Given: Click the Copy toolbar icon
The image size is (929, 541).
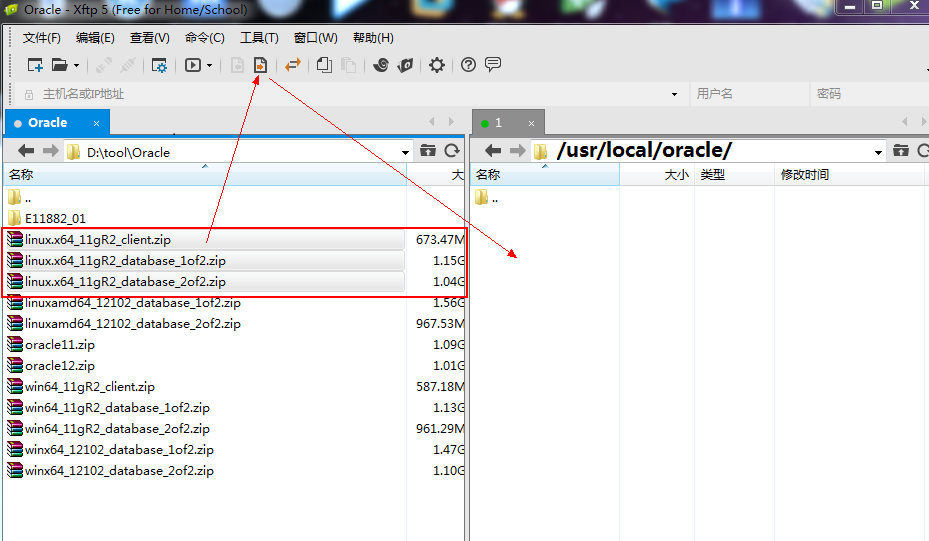Looking at the screenshot, I should [324, 65].
